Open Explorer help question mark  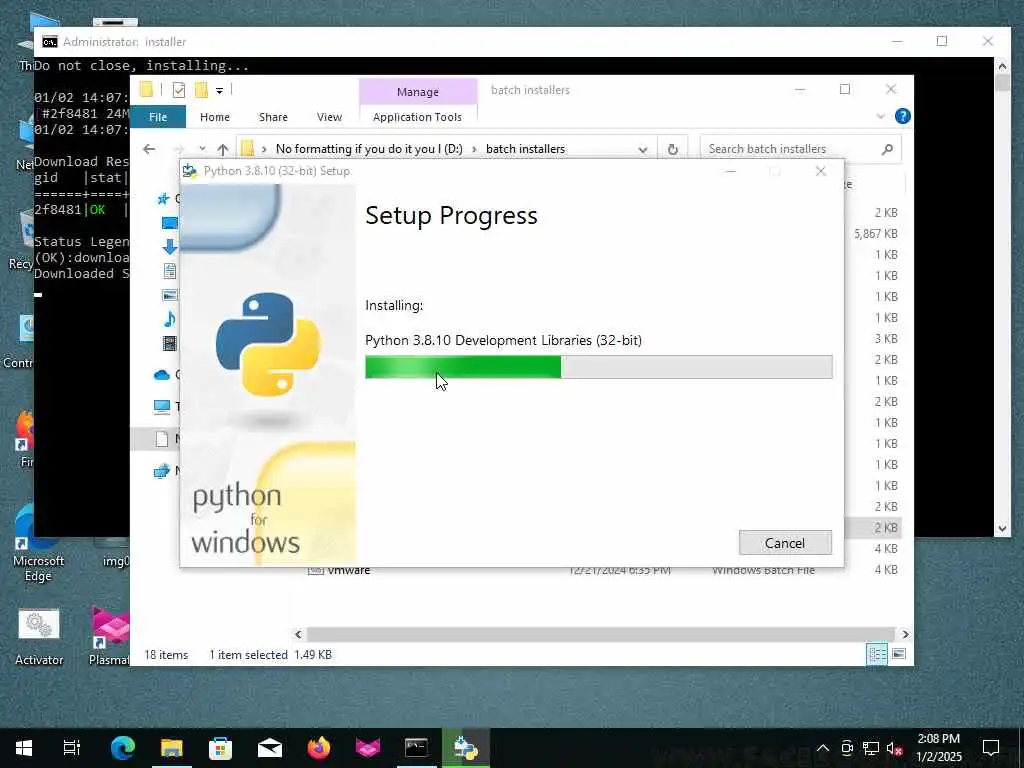[x=903, y=116]
